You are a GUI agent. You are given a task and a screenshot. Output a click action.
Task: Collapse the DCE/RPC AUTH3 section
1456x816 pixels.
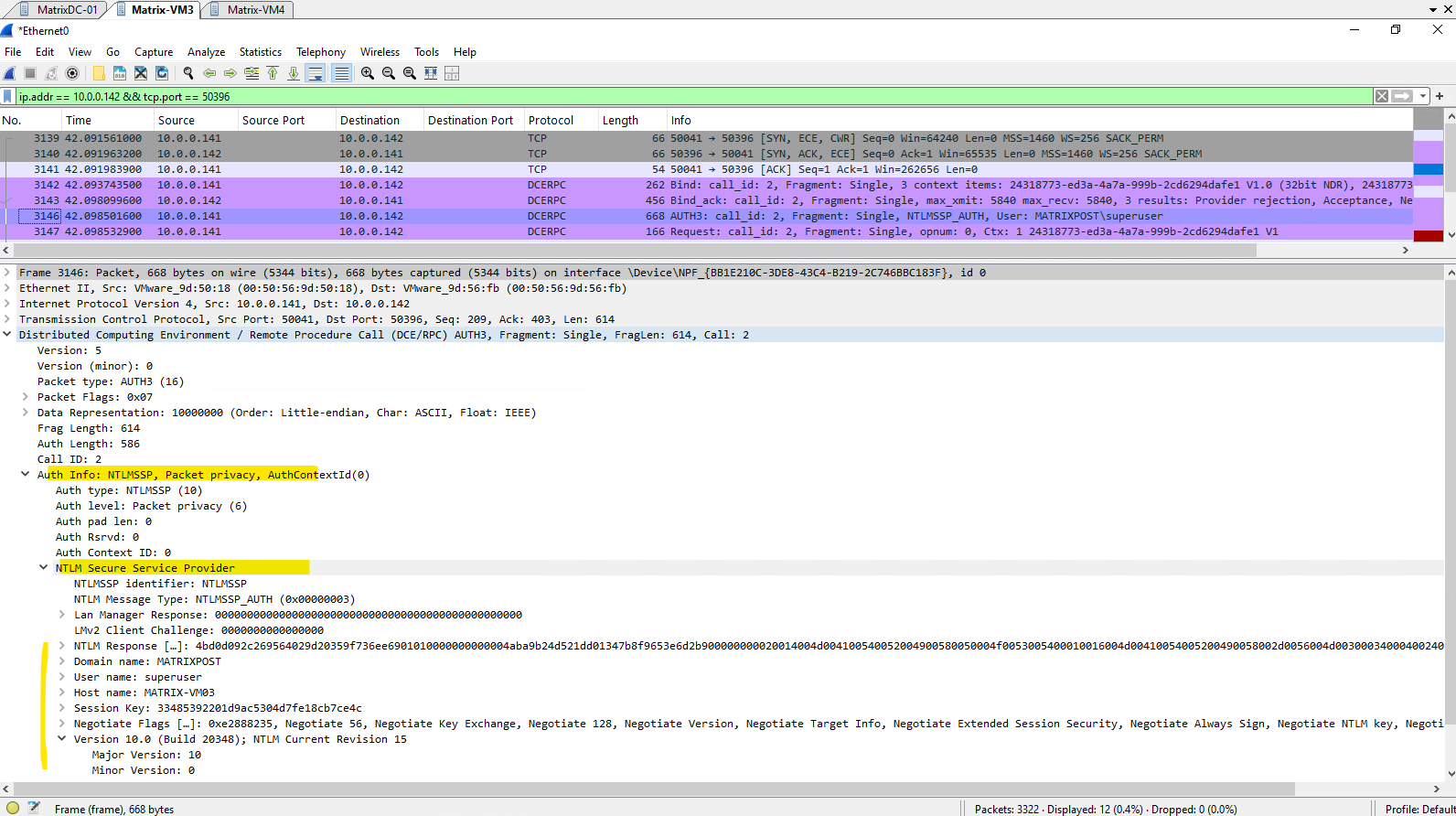point(7,335)
